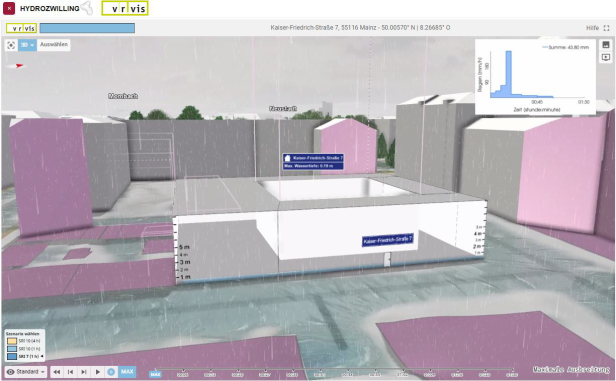Click the presentation video icon
The width and height of the screenshot is (616, 381).
pyautogui.click(x=606, y=57)
